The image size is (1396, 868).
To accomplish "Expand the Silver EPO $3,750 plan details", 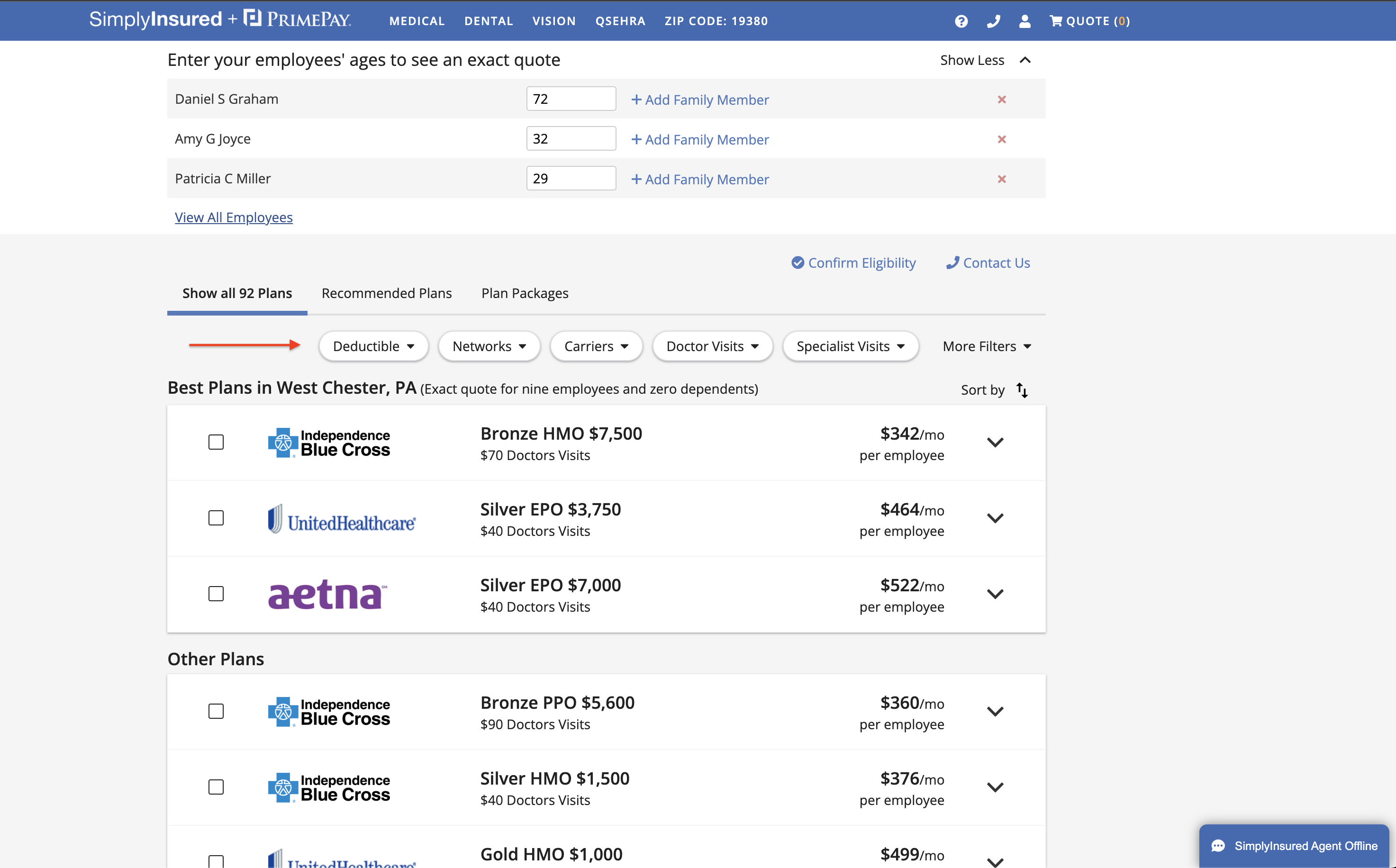I will click(995, 518).
